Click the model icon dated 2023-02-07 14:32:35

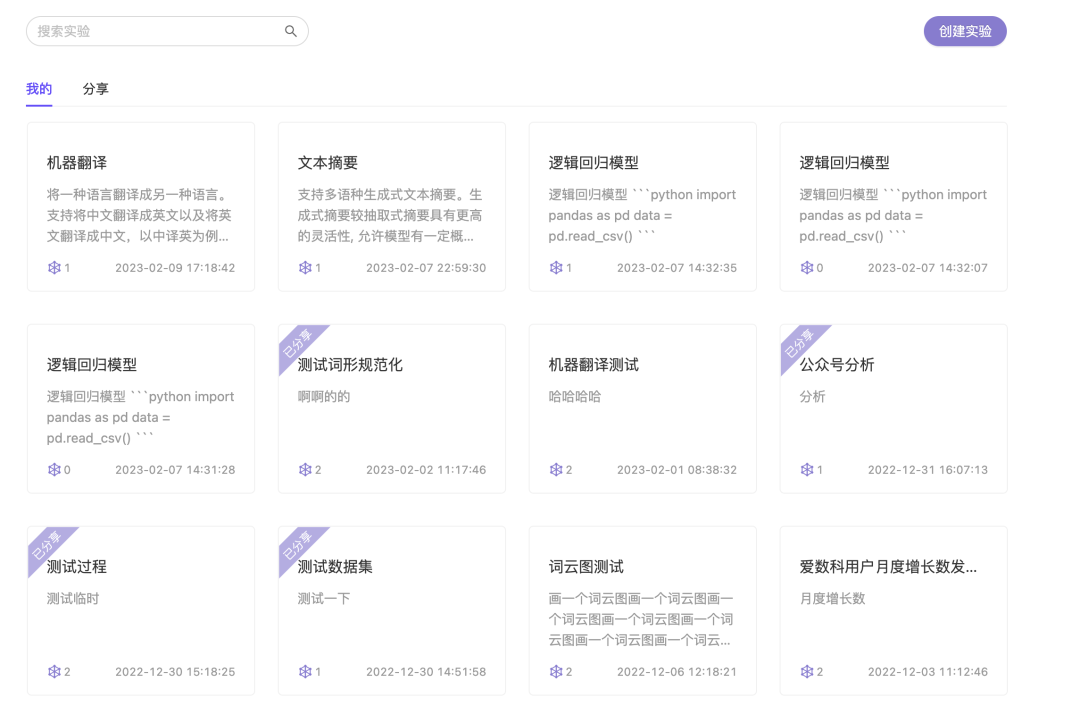tap(556, 267)
